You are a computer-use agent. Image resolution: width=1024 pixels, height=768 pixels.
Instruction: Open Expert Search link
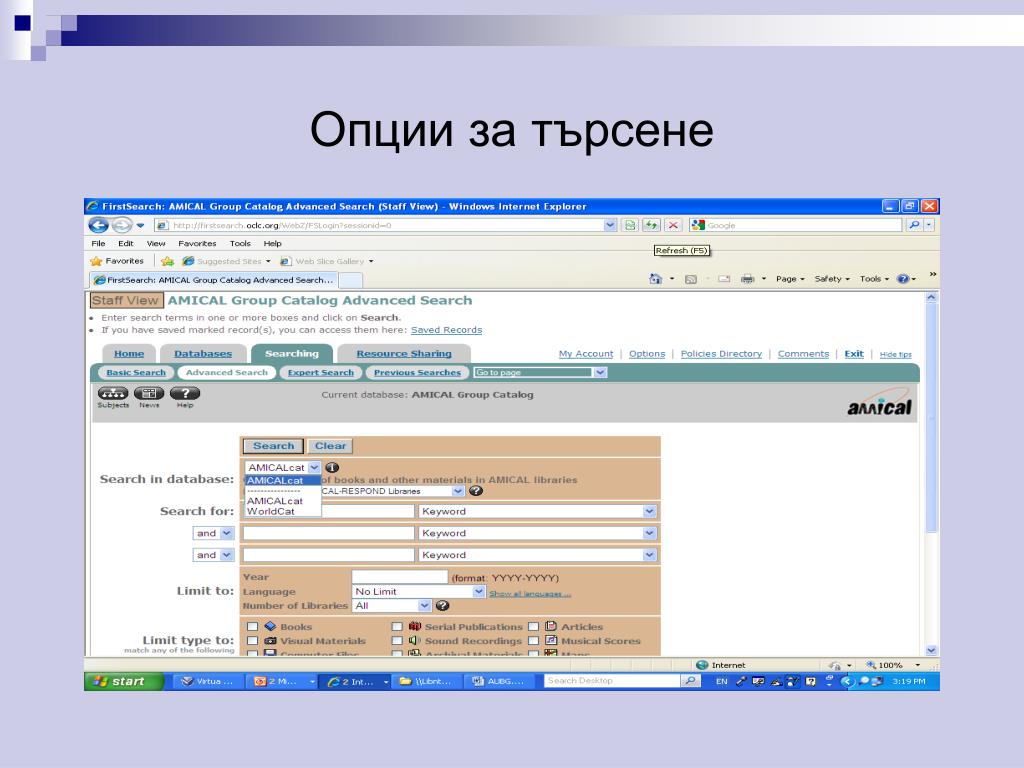pyautogui.click(x=320, y=372)
